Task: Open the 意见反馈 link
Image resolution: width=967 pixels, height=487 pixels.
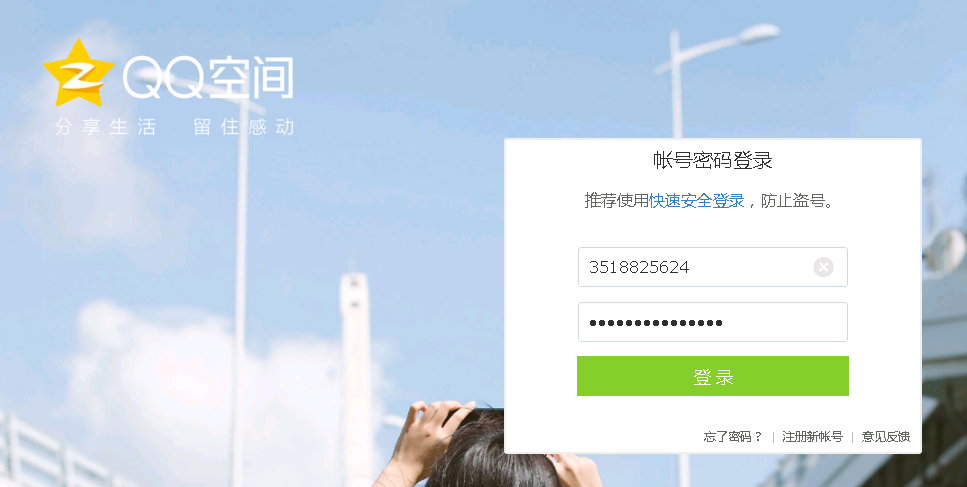Action: [x=886, y=436]
